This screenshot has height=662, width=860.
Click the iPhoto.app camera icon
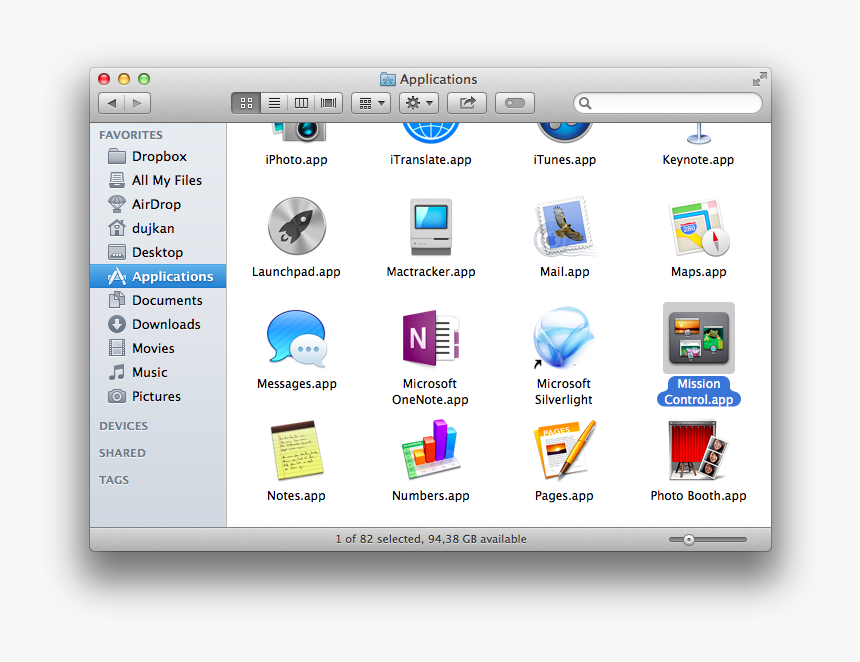pyautogui.click(x=299, y=132)
